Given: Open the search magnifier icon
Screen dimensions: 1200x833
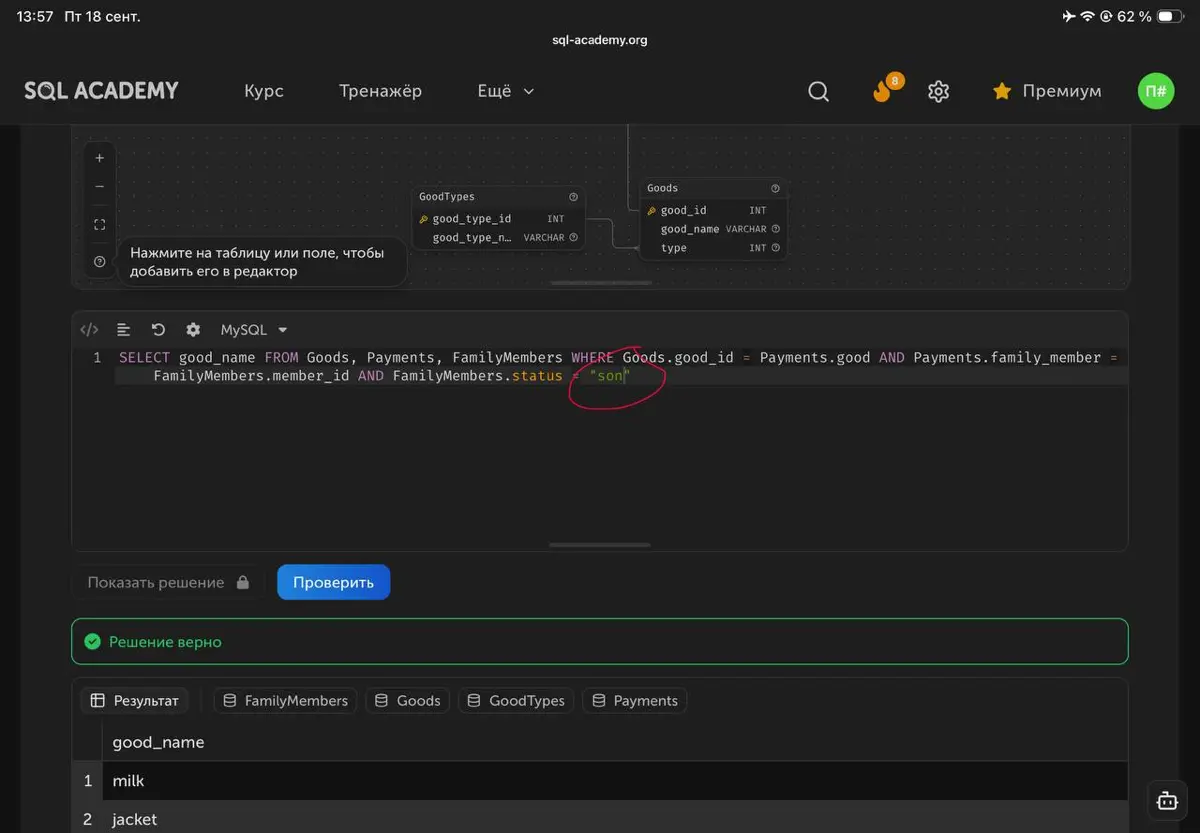Looking at the screenshot, I should (818, 91).
